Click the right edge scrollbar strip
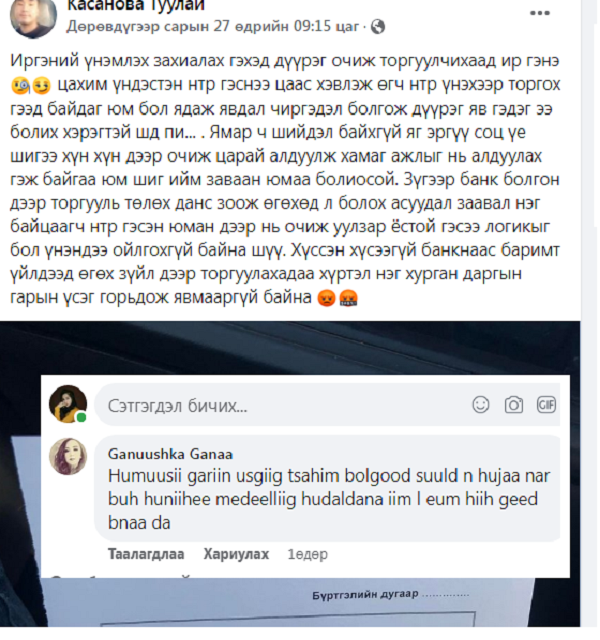The width and height of the screenshot is (600, 640). click(x=590, y=322)
